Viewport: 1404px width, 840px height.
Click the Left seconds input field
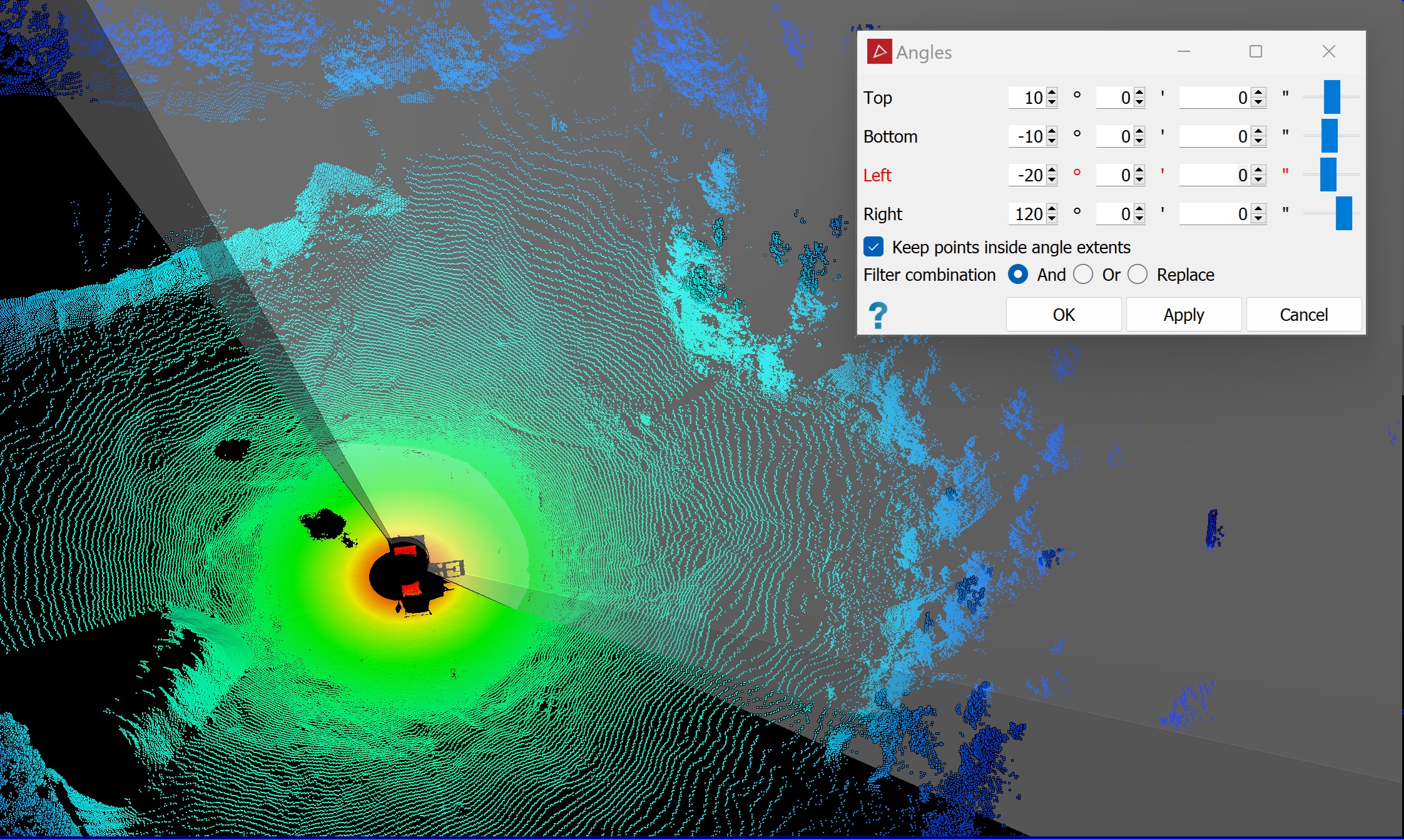(1214, 175)
